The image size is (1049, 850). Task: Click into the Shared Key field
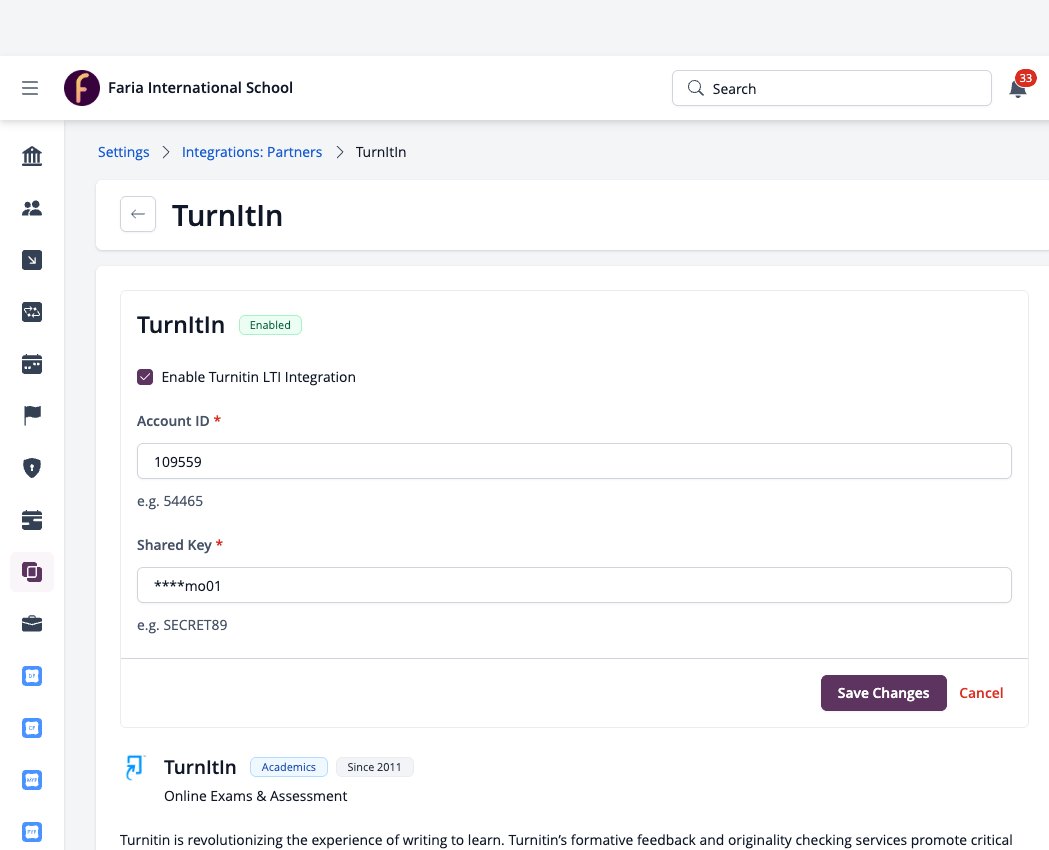tap(574, 585)
